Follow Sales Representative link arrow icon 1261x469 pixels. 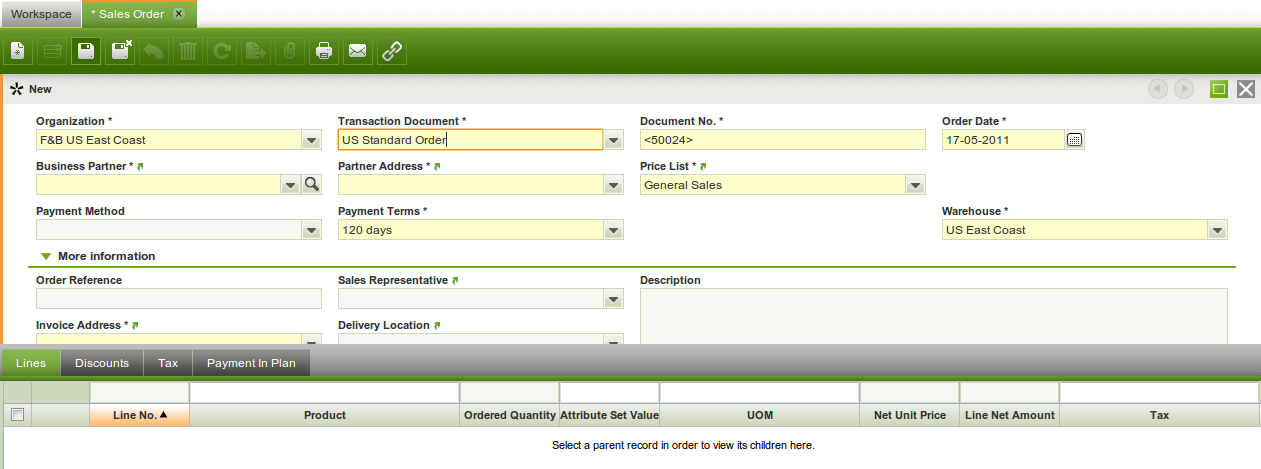pos(455,281)
